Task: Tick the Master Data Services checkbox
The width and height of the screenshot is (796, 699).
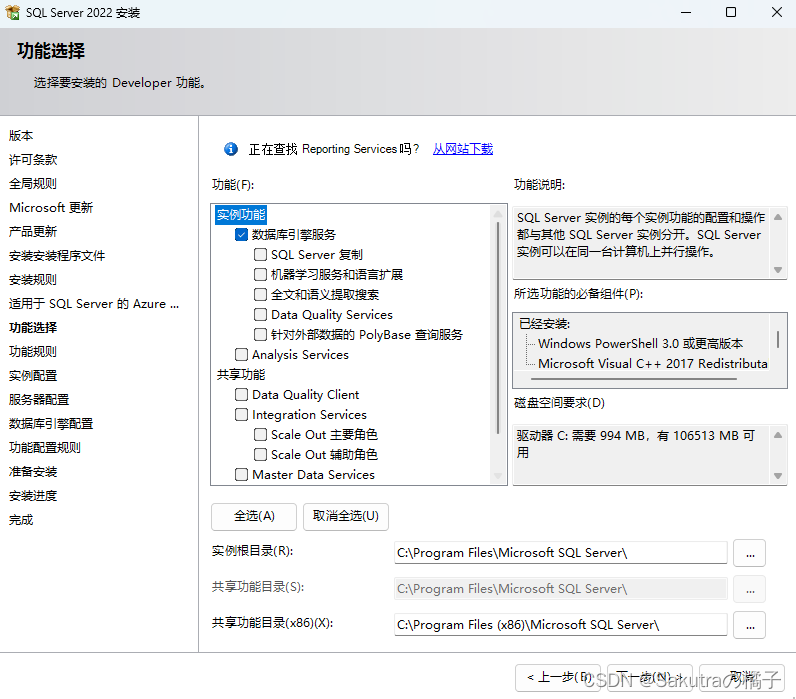Action: 241,475
